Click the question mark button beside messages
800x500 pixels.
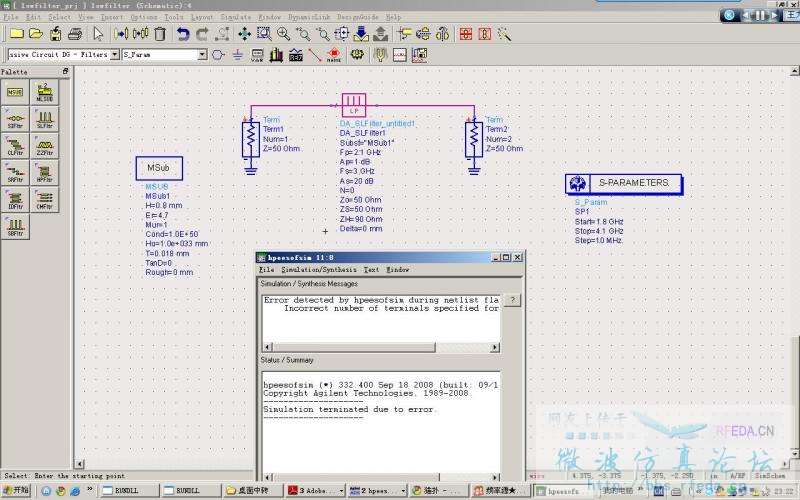[x=512, y=300]
